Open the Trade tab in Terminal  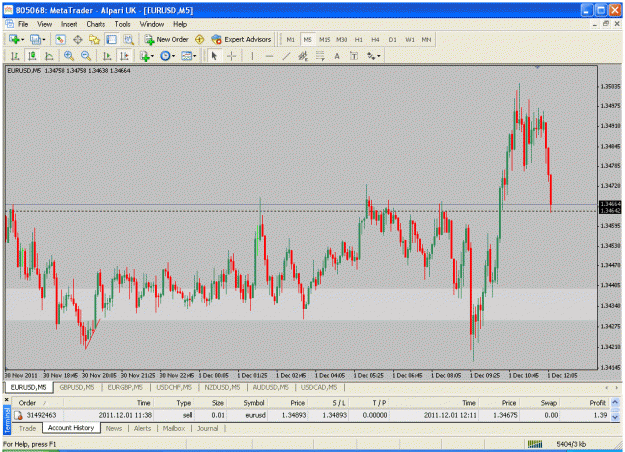point(27,428)
